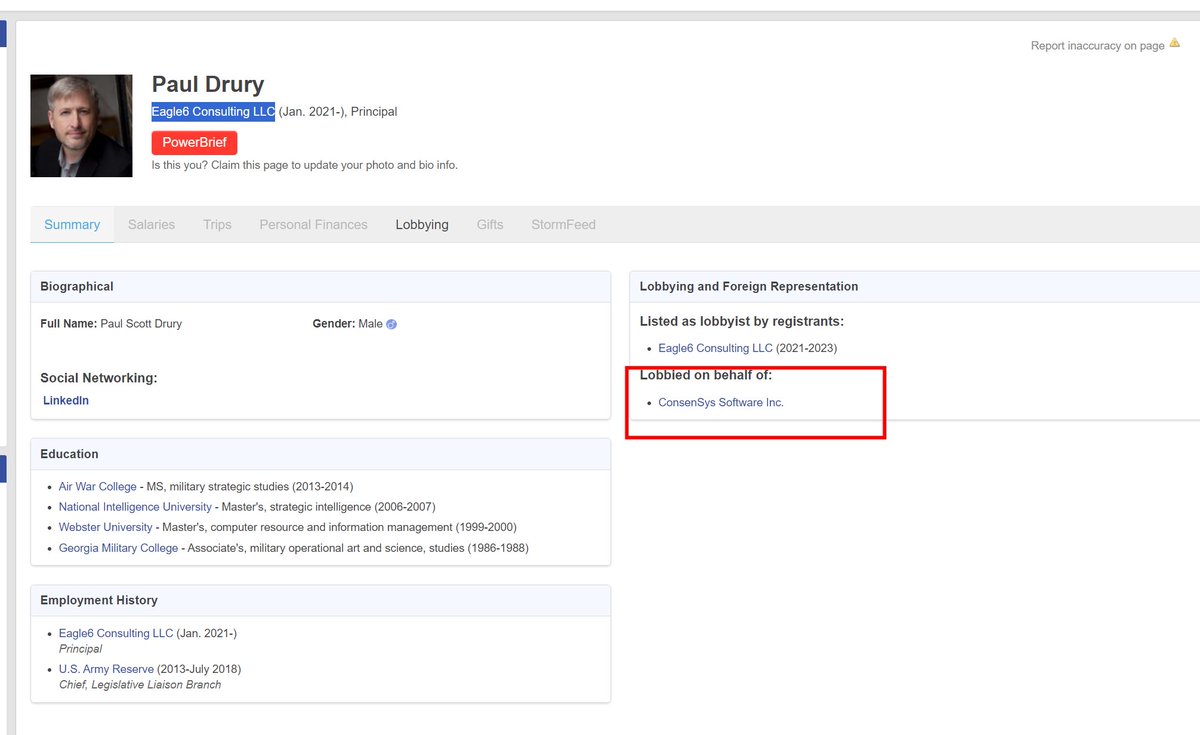Screen dimensions: 1200x735
Task: Click the highlighted Eagle6 Consulting LLC header link
Action: pos(213,112)
